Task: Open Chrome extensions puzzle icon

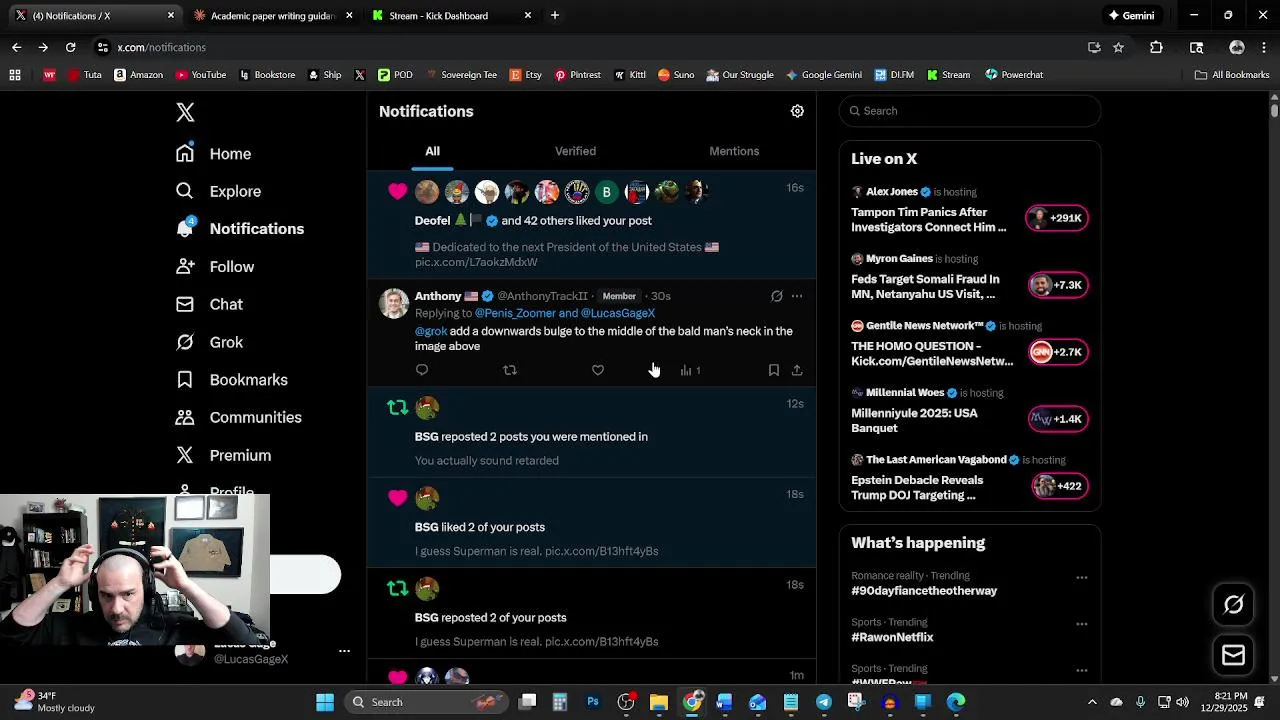Action: pyautogui.click(x=1156, y=47)
